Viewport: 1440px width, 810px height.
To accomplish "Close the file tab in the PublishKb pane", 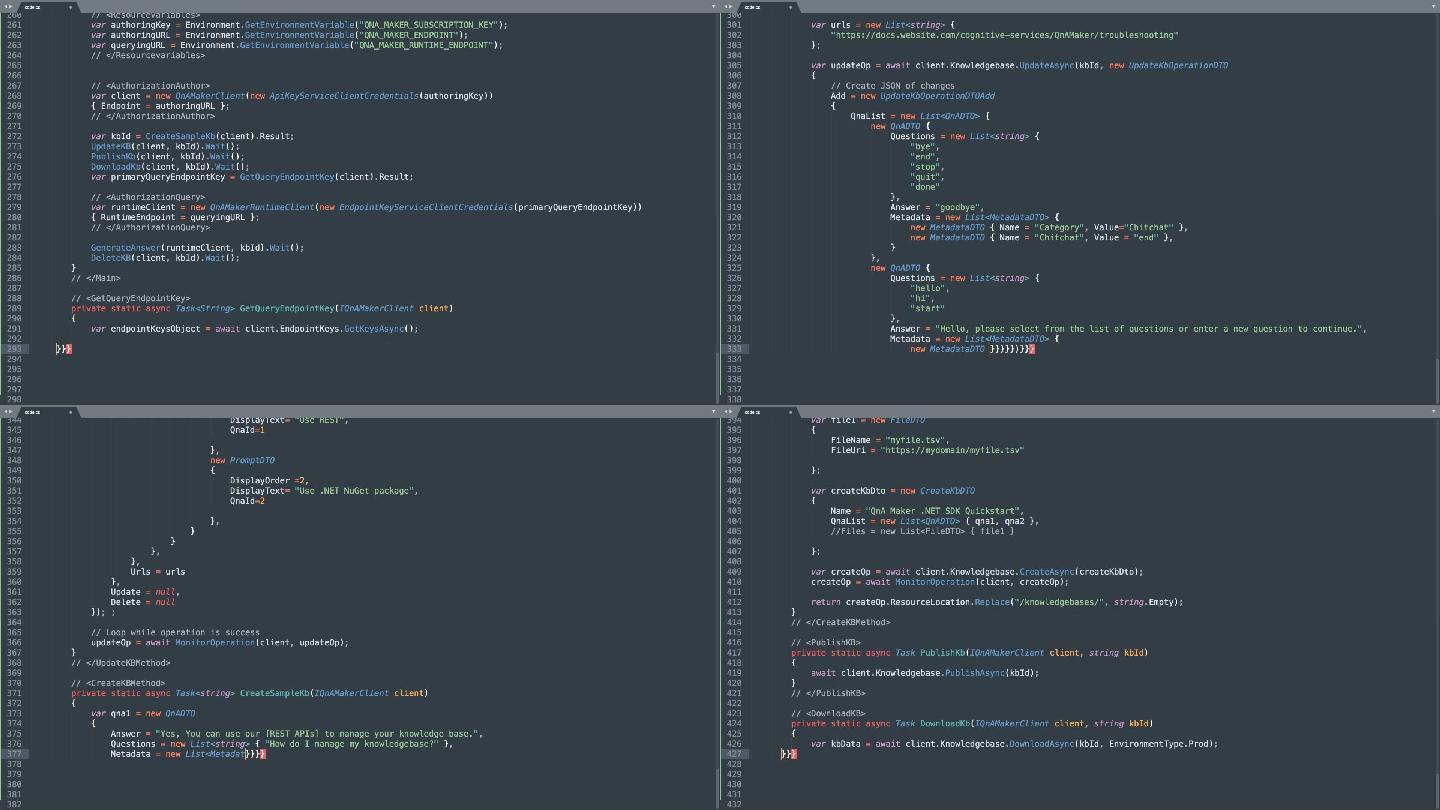I will (790, 411).
